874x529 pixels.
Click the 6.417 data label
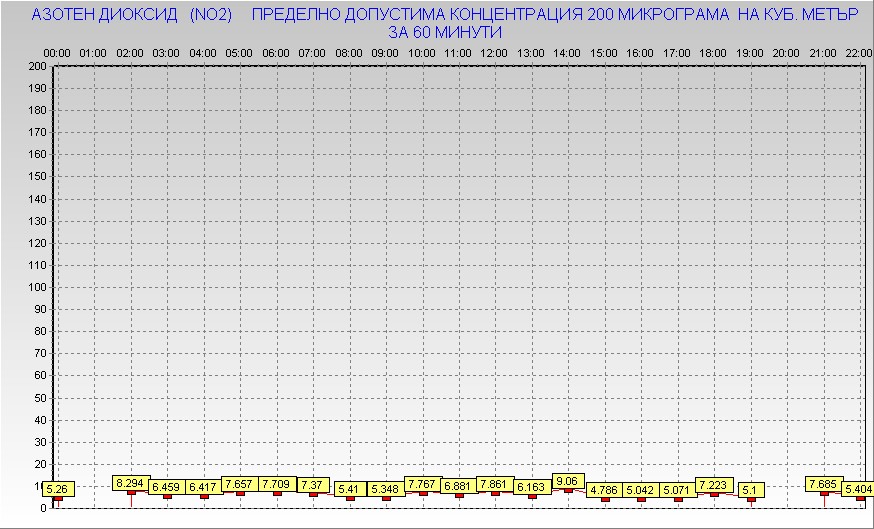click(203, 487)
